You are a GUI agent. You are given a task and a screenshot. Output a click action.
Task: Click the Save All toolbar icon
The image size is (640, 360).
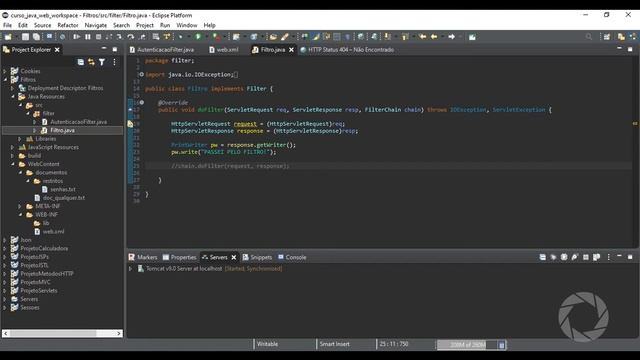[x=36, y=37]
